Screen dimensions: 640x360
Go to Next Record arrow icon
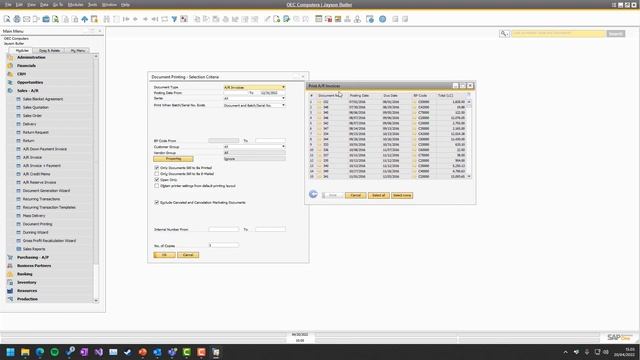145,19
